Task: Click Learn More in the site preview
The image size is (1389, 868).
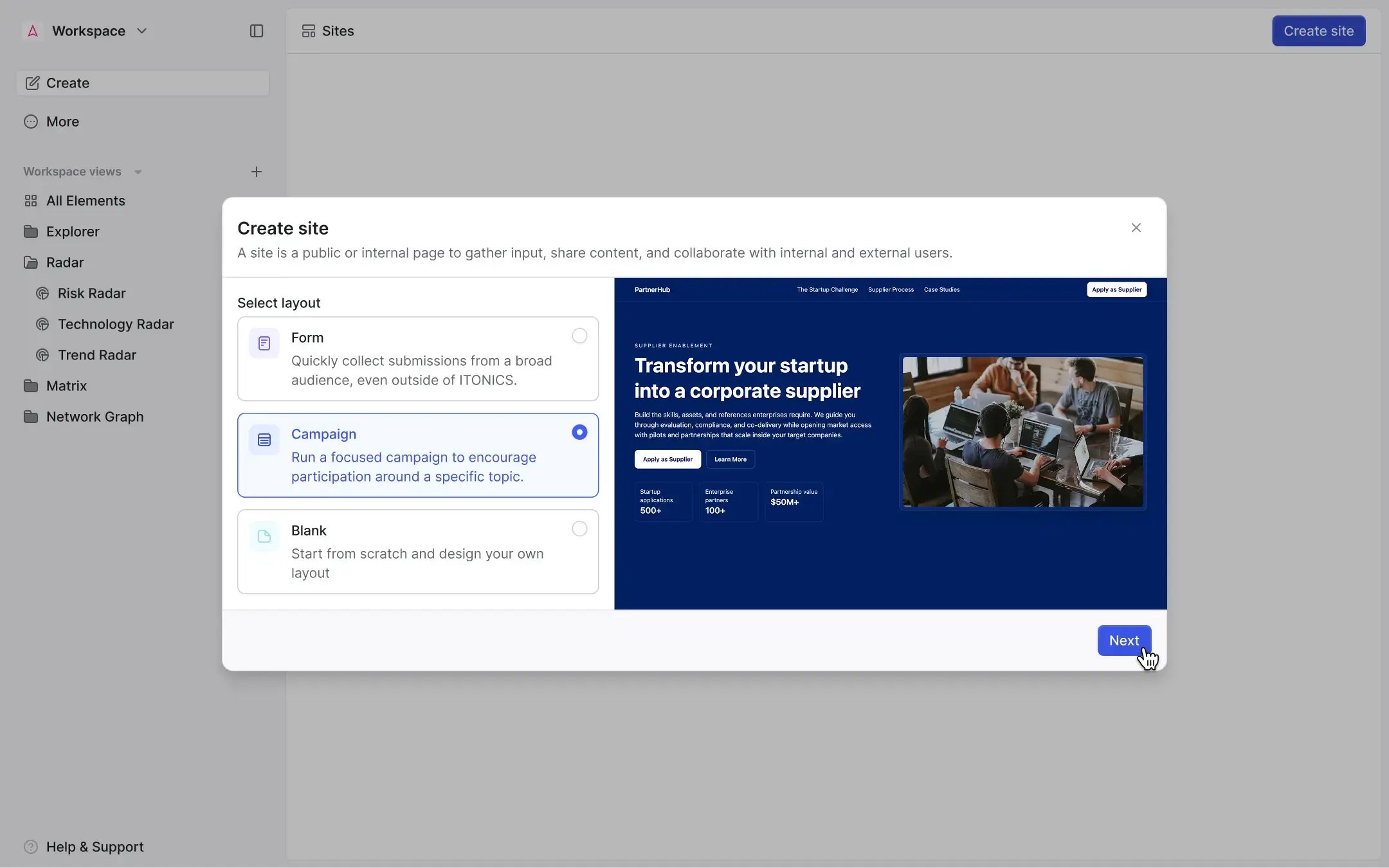Action: (x=730, y=459)
